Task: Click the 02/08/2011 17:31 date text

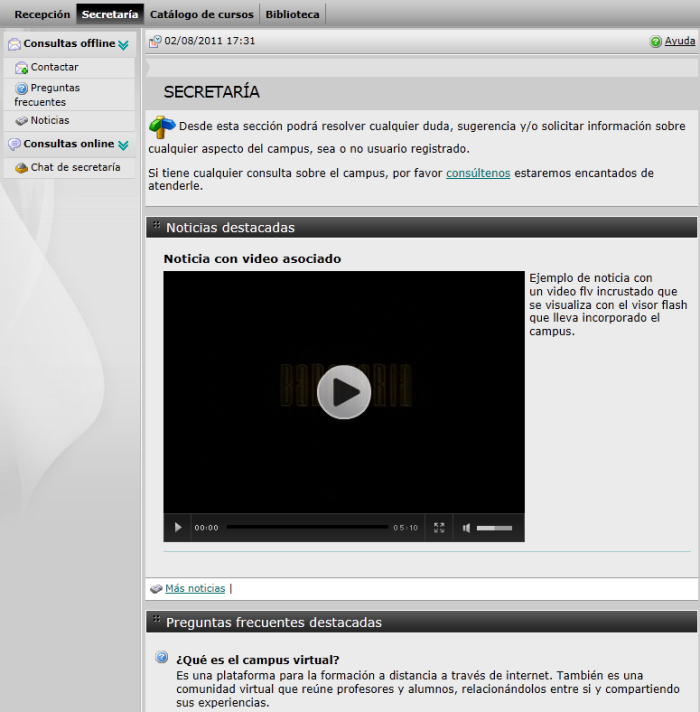Action: 210,41
